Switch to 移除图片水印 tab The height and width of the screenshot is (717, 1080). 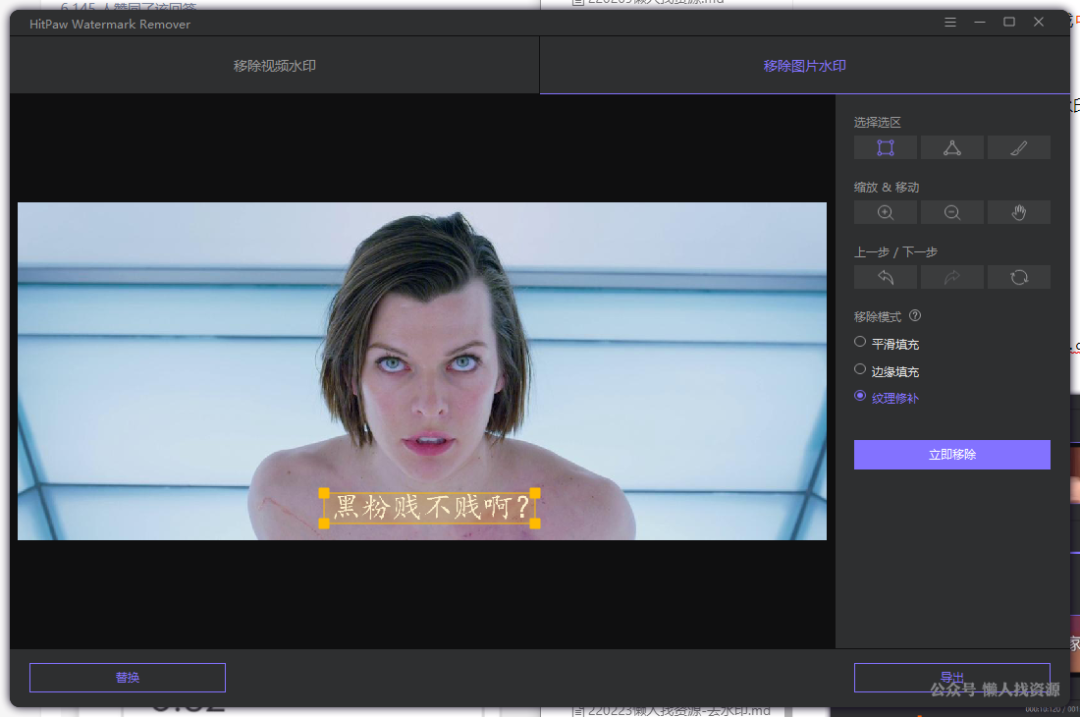pos(804,65)
